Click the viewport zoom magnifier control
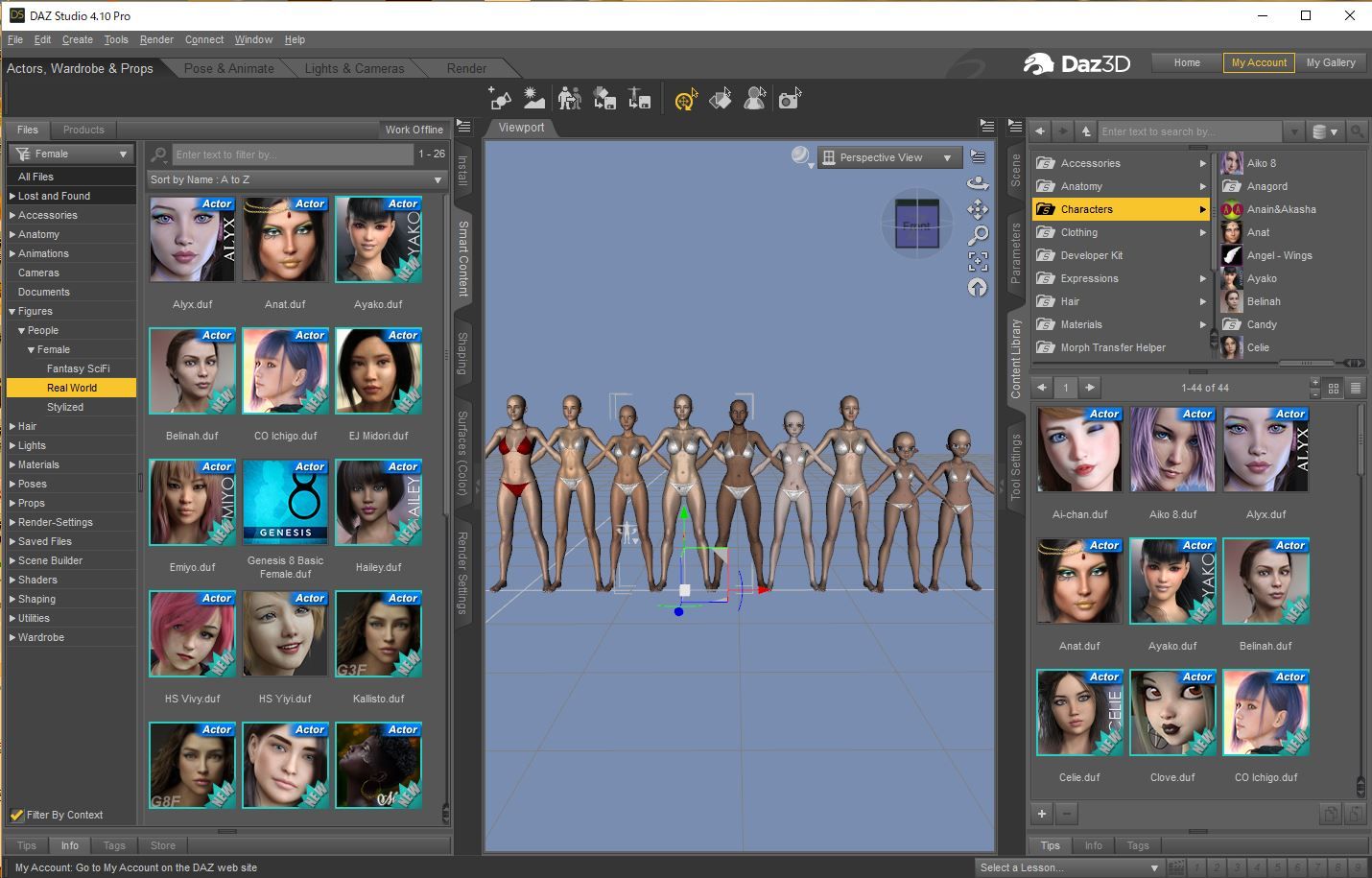This screenshot has width=1372, height=878. tap(978, 235)
